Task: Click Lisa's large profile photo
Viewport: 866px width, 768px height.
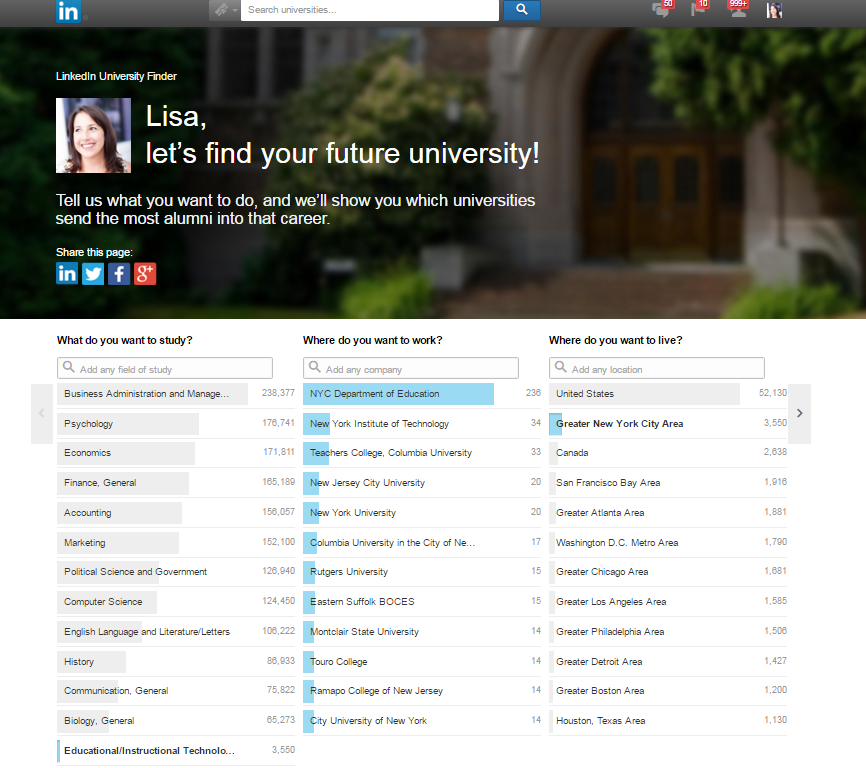Action: (93, 135)
